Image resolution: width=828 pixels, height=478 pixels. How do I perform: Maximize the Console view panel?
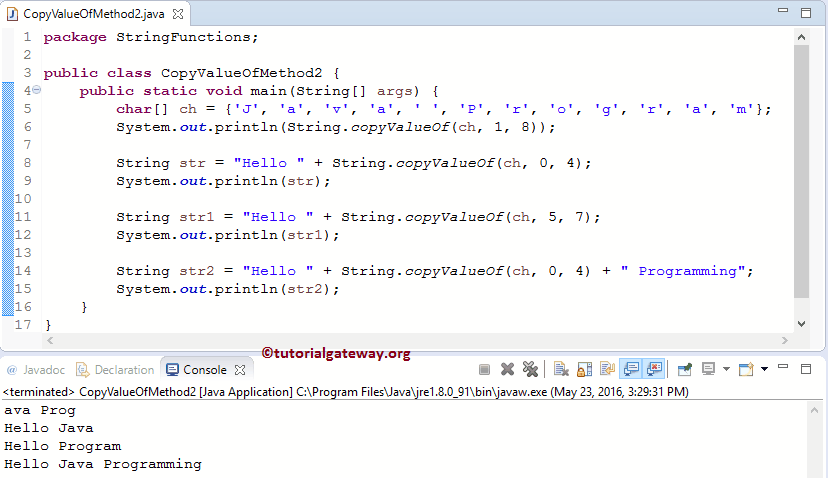pos(806,369)
